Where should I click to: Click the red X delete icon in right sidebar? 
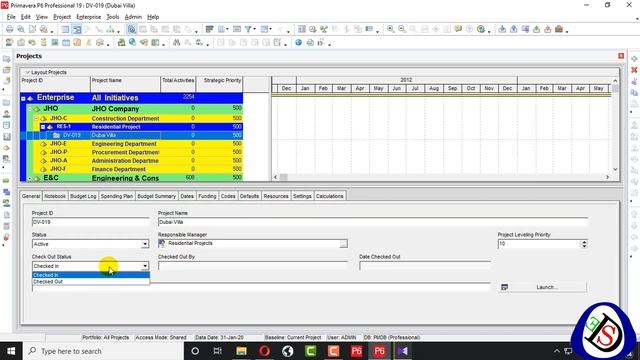point(634,70)
